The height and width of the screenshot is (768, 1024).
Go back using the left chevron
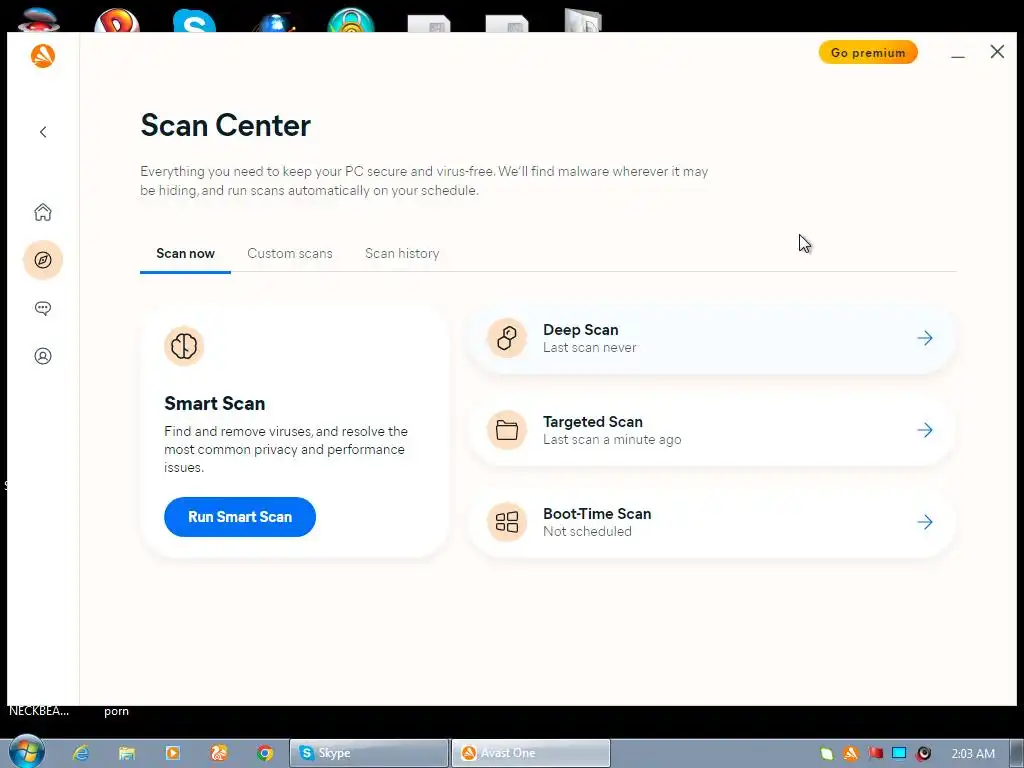tap(43, 132)
